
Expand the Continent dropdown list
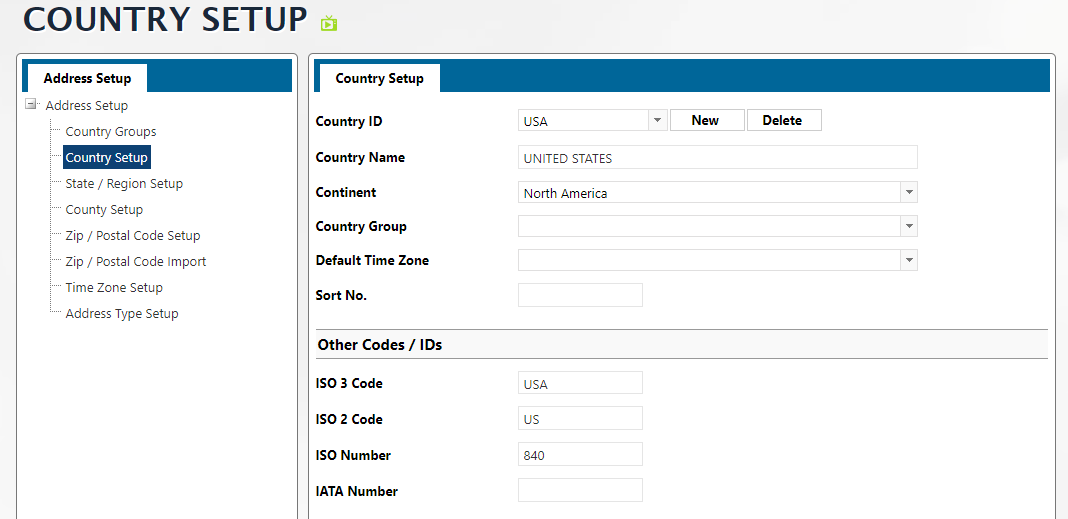[908, 192]
